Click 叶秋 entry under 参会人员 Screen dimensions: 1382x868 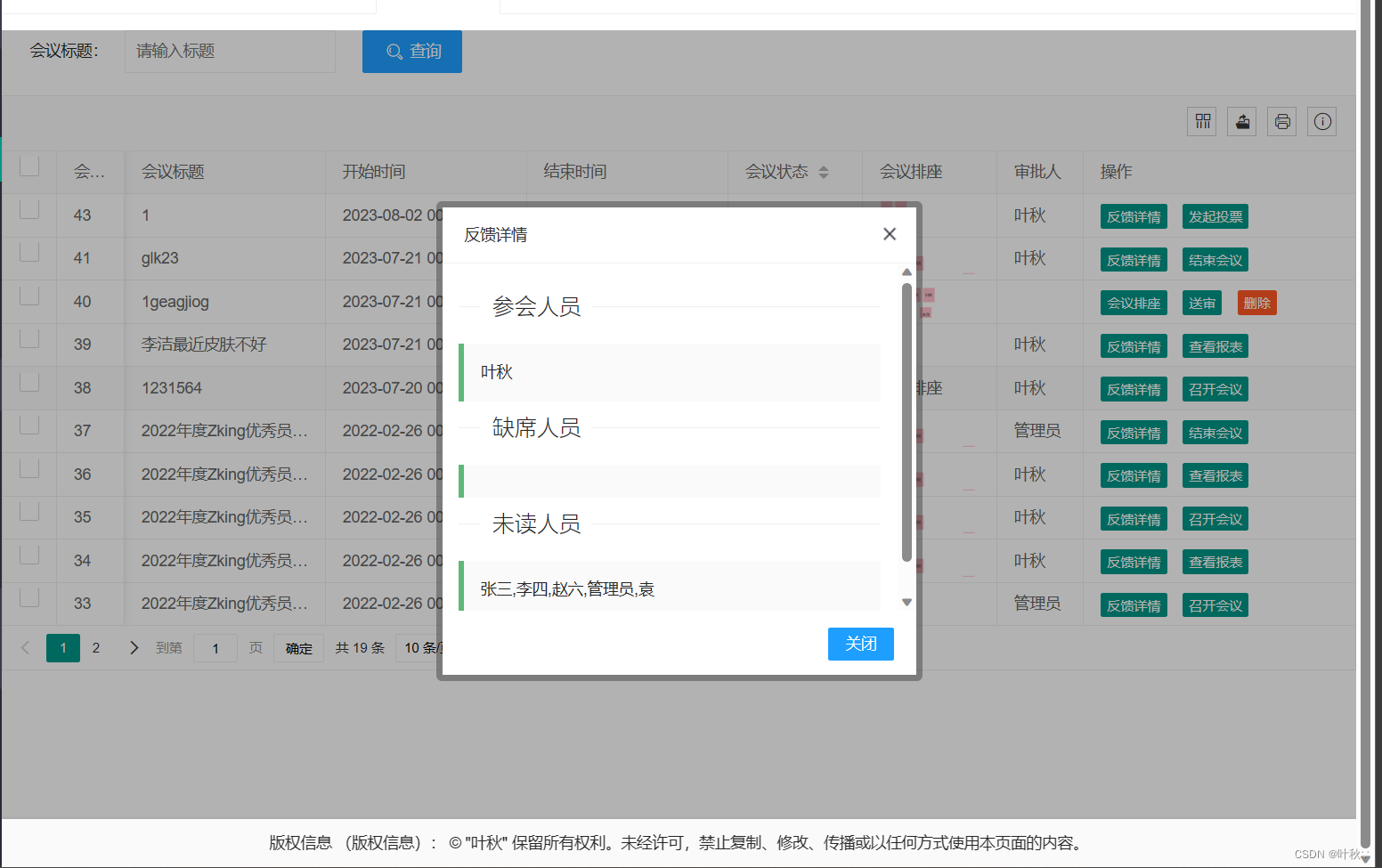(497, 372)
